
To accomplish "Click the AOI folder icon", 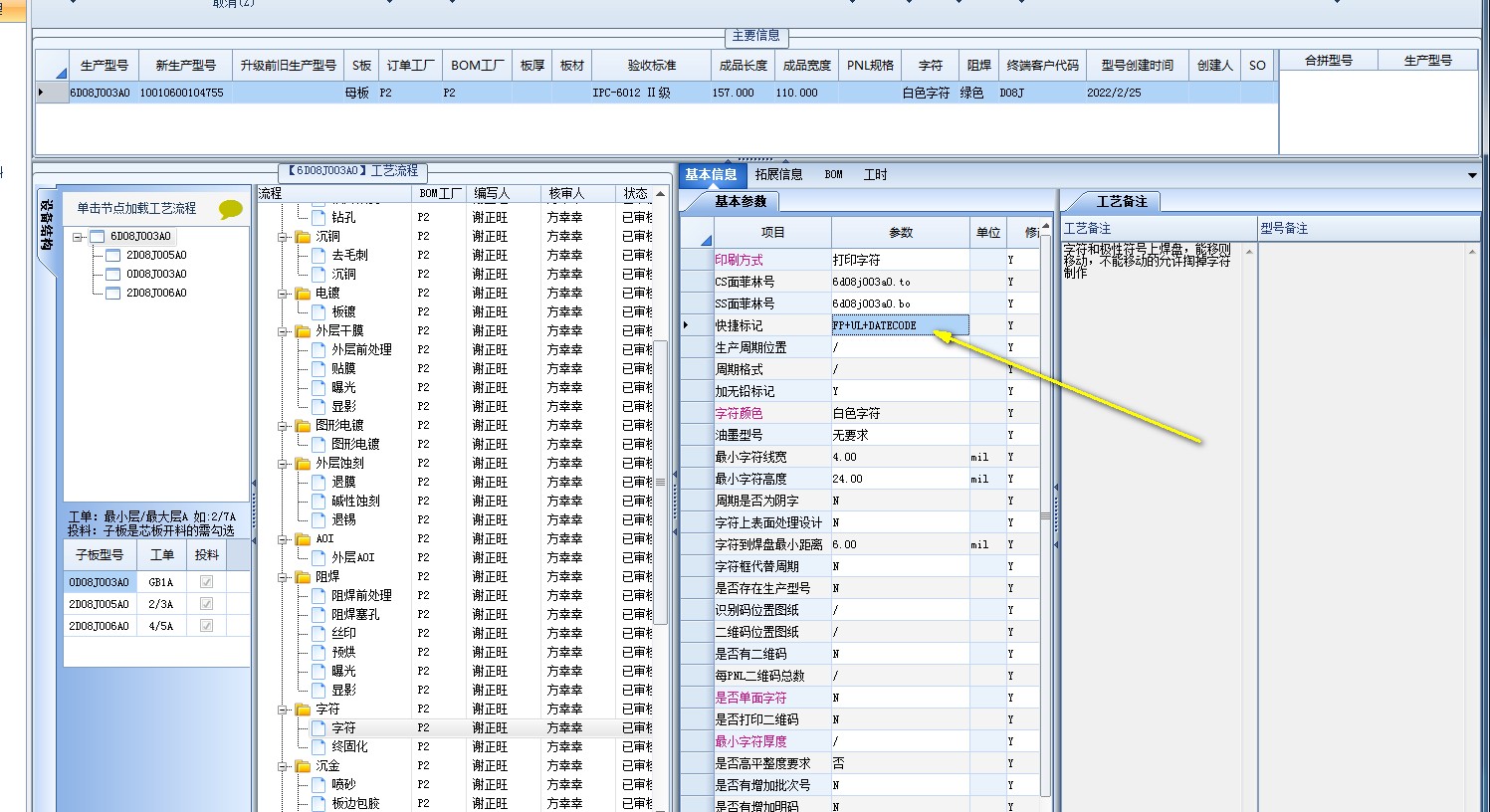I will (x=304, y=539).
